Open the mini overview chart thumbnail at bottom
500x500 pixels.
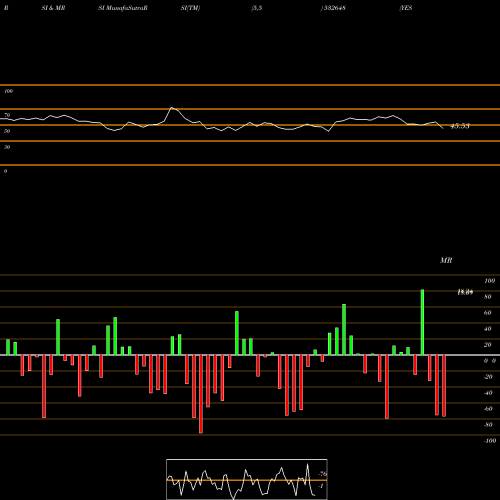click(x=247, y=479)
